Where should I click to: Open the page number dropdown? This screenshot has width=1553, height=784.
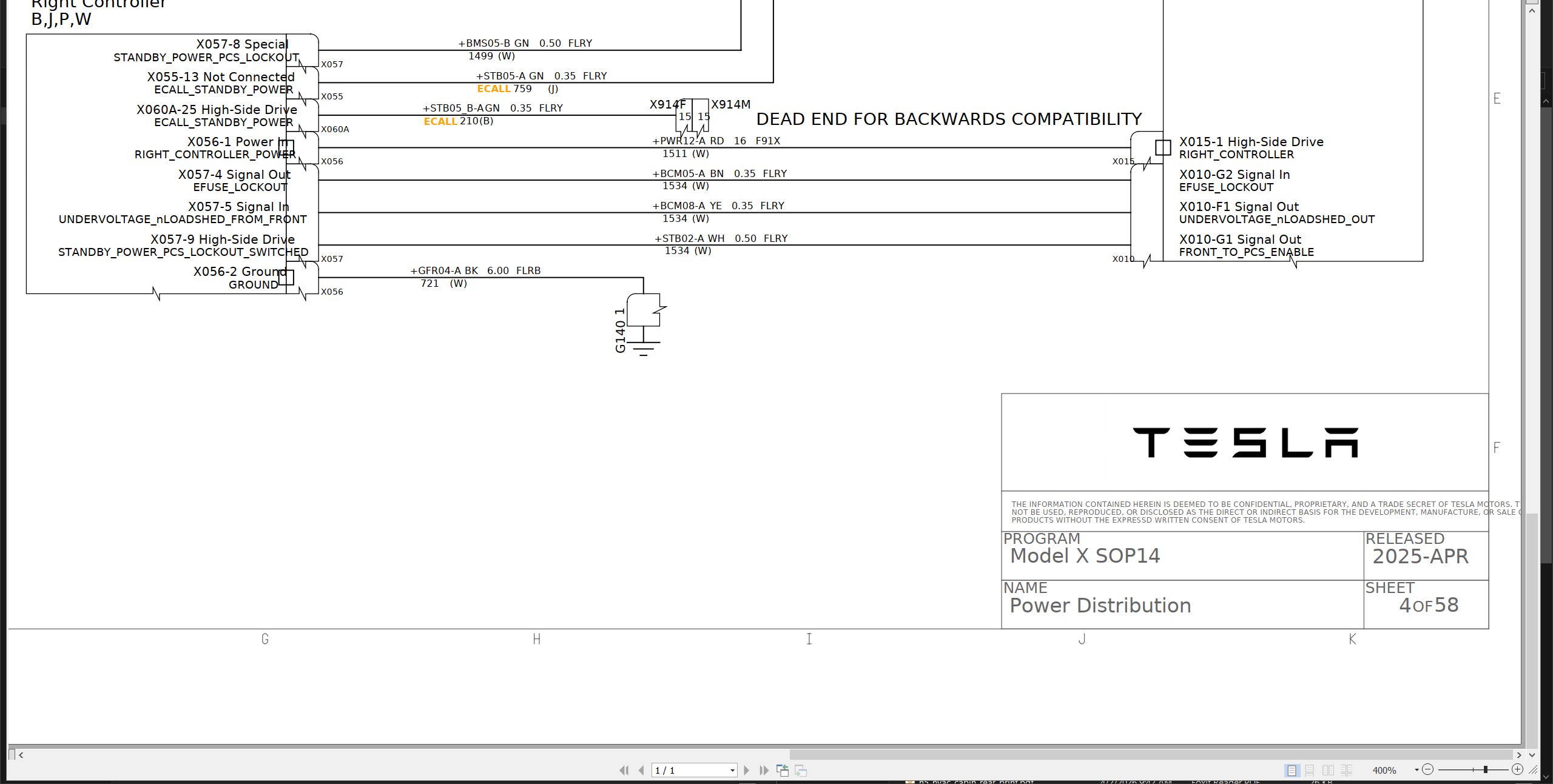pyautogui.click(x=732, y=771)
